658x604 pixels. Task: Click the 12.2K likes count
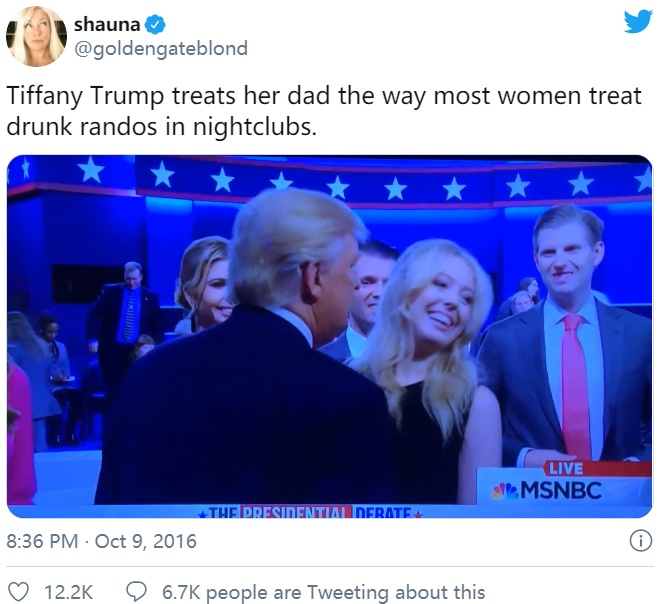point(68,592)
